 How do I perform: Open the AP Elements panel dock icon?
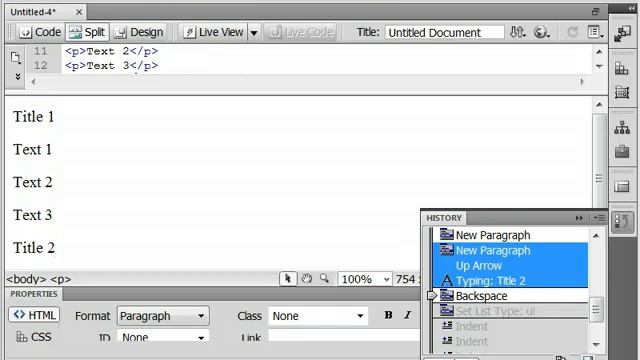(x=622, y=92)
